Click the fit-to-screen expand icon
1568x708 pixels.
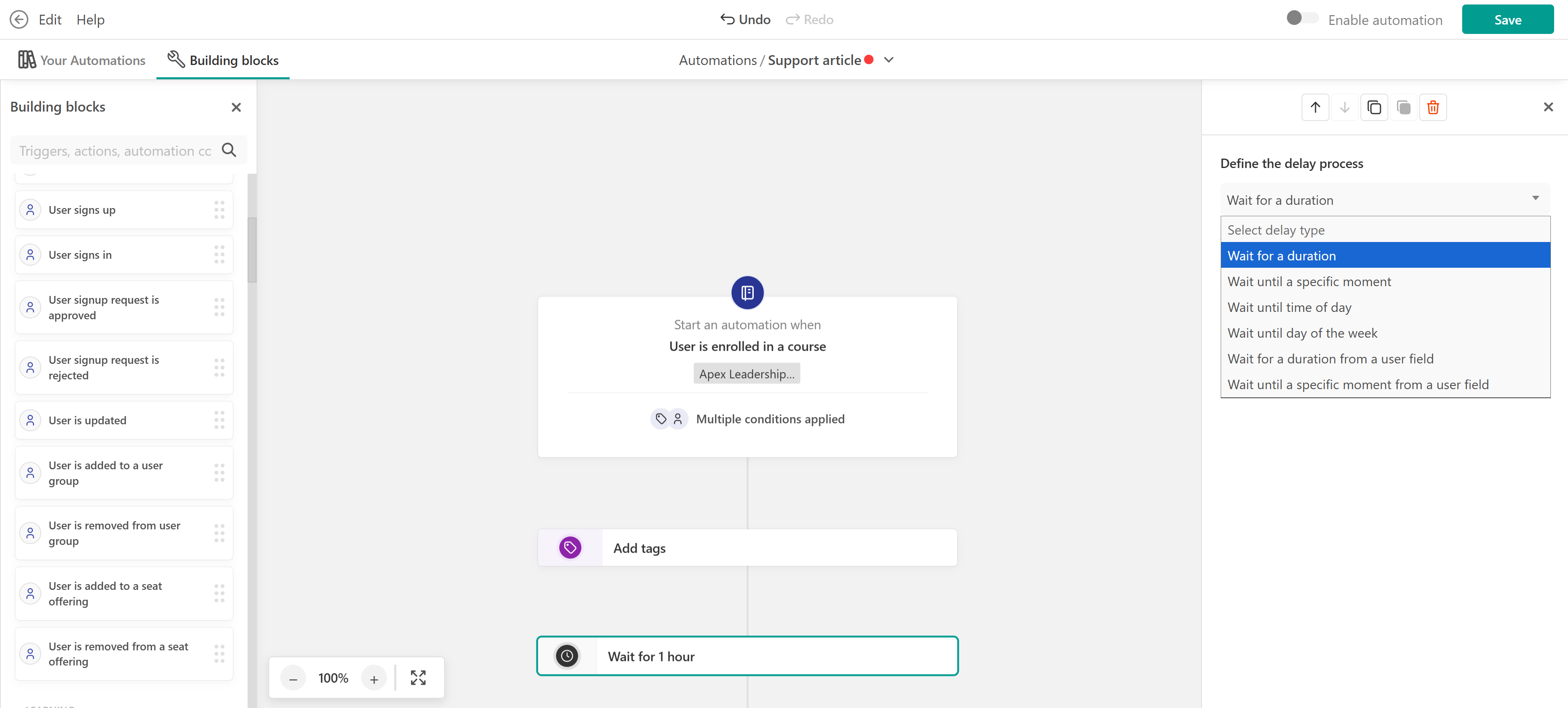click(418, 677)
